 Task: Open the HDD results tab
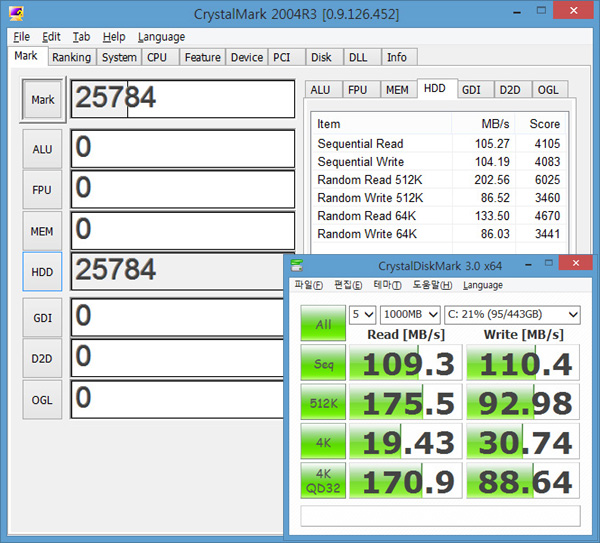[x=435, y=88]
